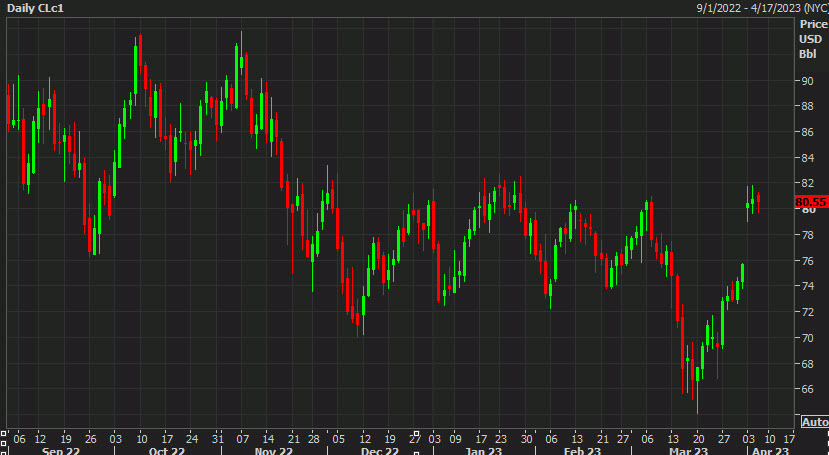Click the 82 price axis label
829x455 pixels.
[807, 183]
